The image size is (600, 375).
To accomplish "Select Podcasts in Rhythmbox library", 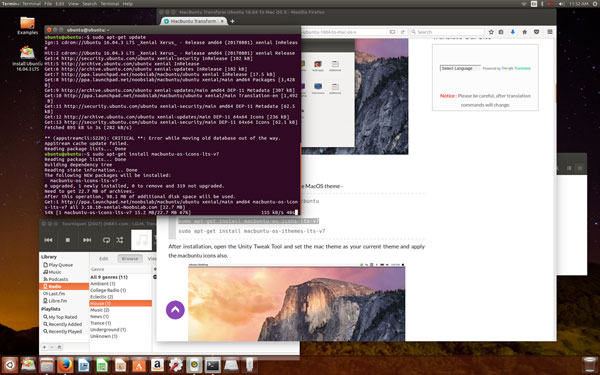I will pos(55,279).
